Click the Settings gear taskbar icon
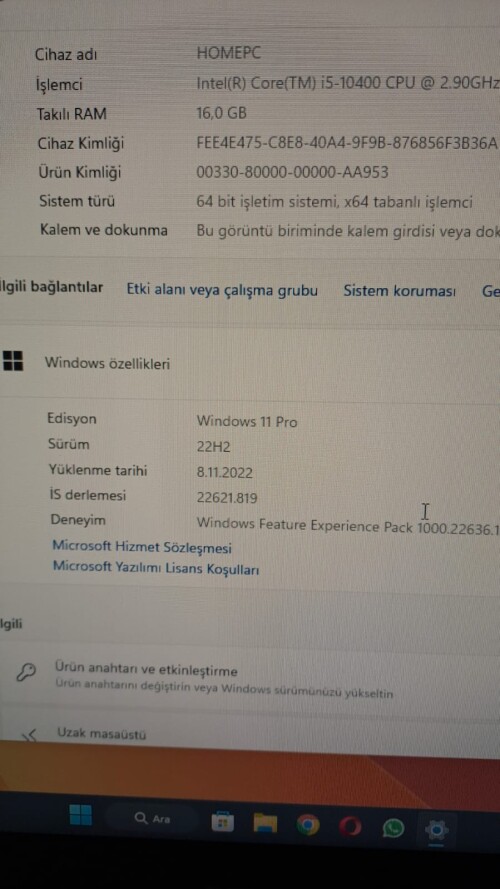This screenshot has height=889, width=500. coord(437,831)
